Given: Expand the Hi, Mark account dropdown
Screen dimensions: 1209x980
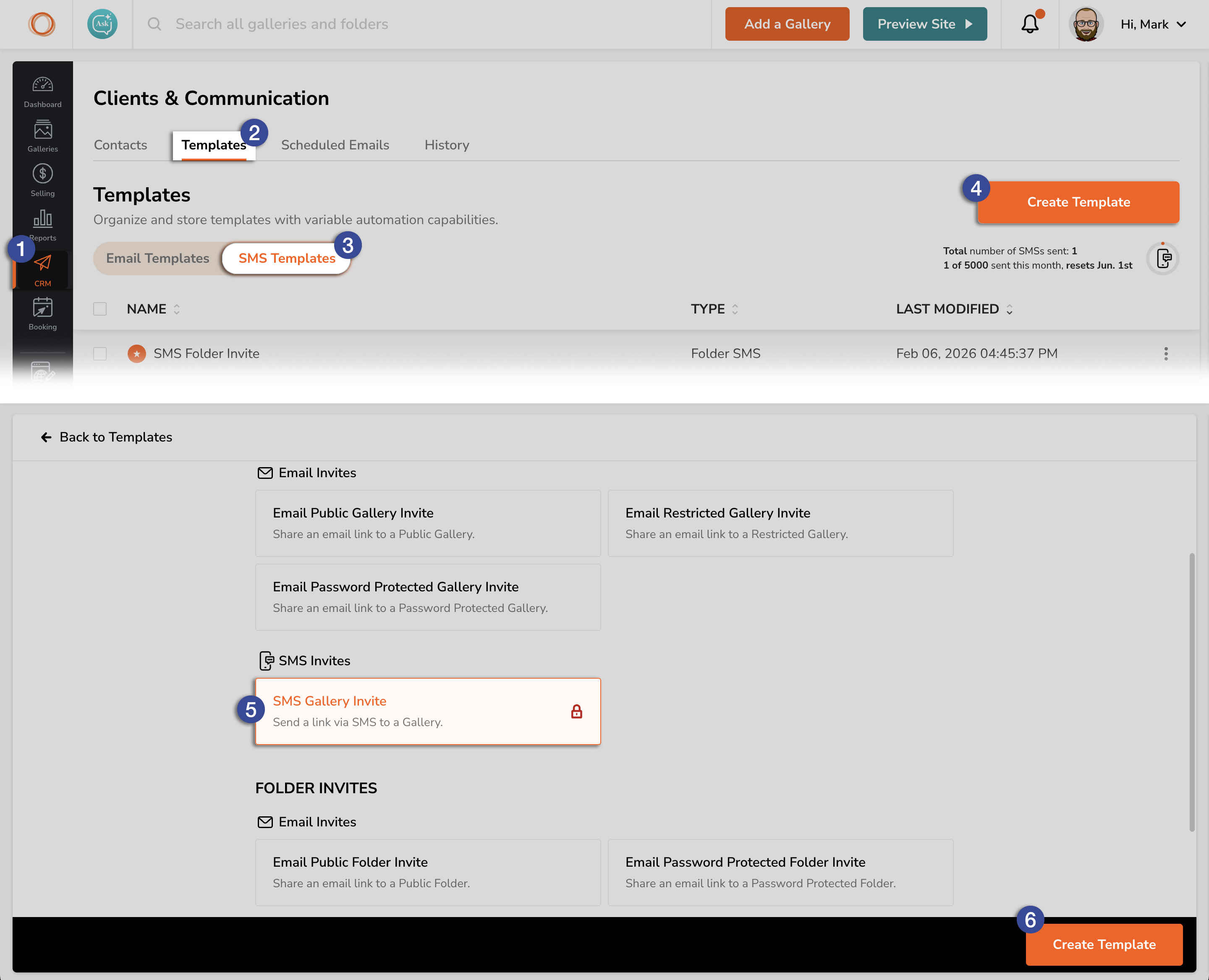Looking at the screenshot, I should pyautogui.click(x=1153, y=24).
